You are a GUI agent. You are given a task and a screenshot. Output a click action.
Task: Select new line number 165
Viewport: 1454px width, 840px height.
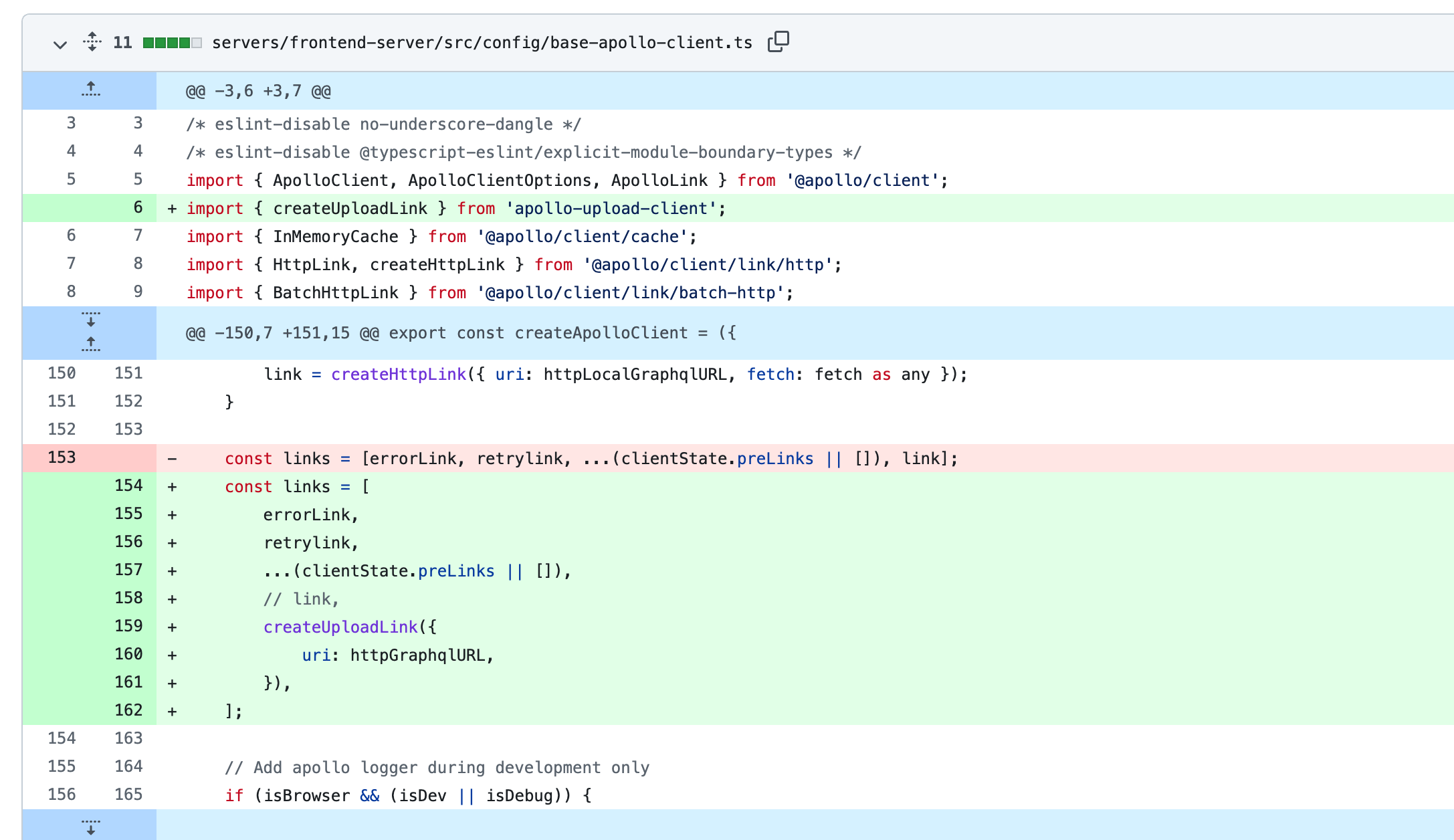(128, 795)
